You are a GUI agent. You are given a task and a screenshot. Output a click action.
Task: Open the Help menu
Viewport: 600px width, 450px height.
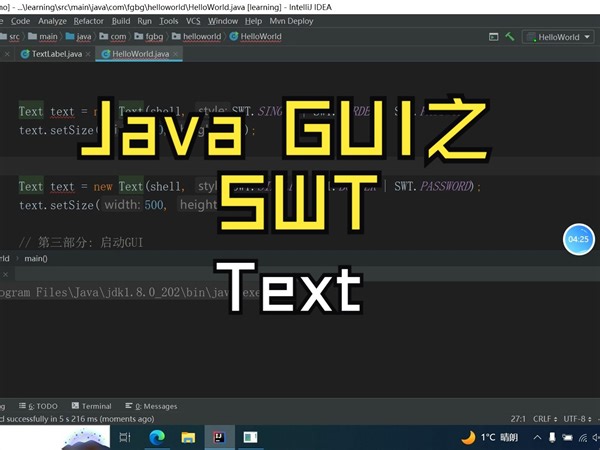click(253, 21)
